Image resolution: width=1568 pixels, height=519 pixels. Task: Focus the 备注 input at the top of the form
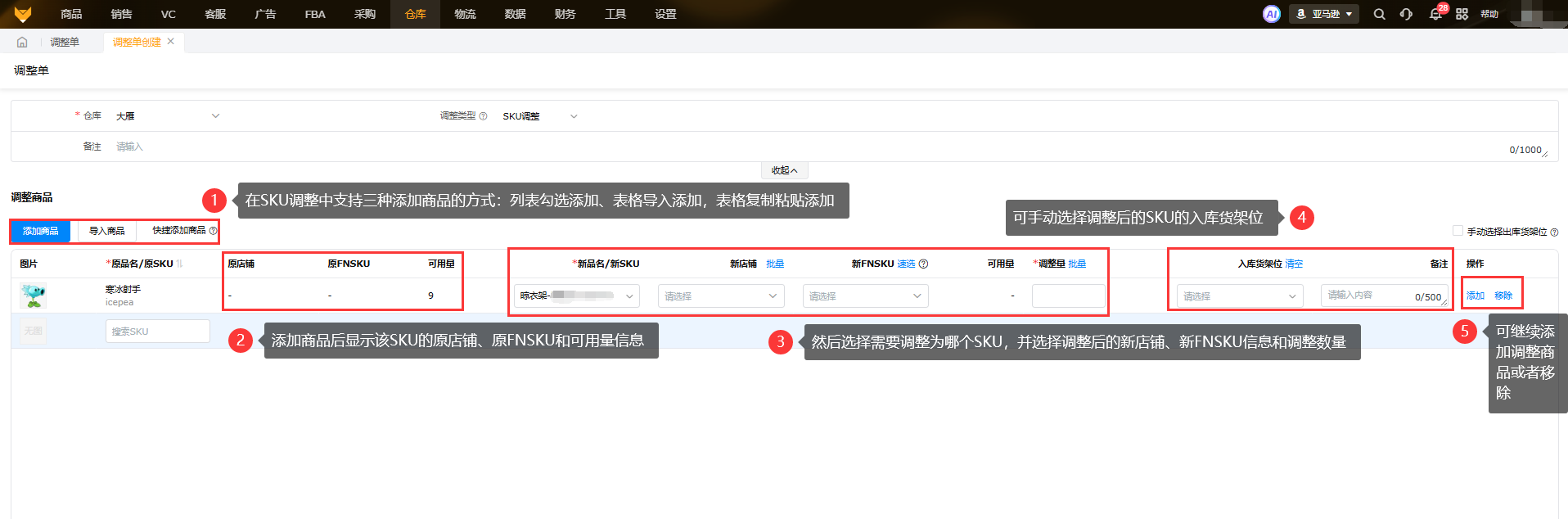pyautogui.click(x=831, y=147)
